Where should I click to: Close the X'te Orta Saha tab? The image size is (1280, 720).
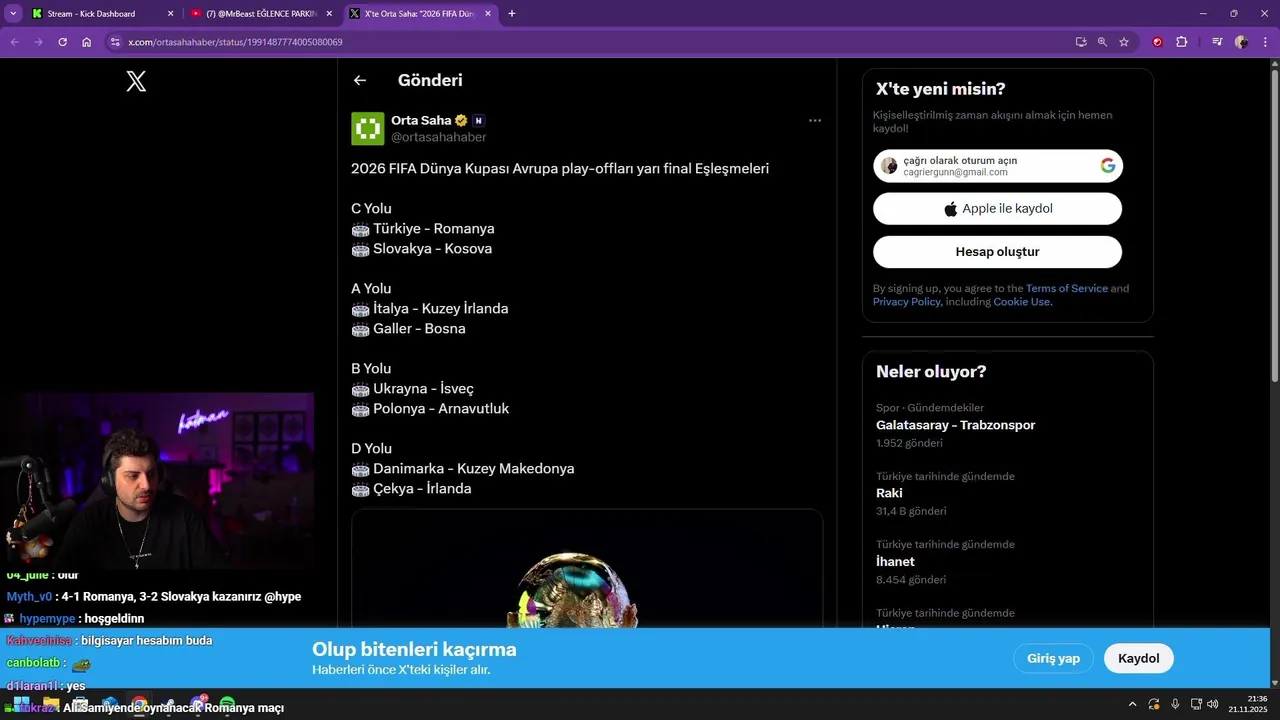tap(488, 14)
